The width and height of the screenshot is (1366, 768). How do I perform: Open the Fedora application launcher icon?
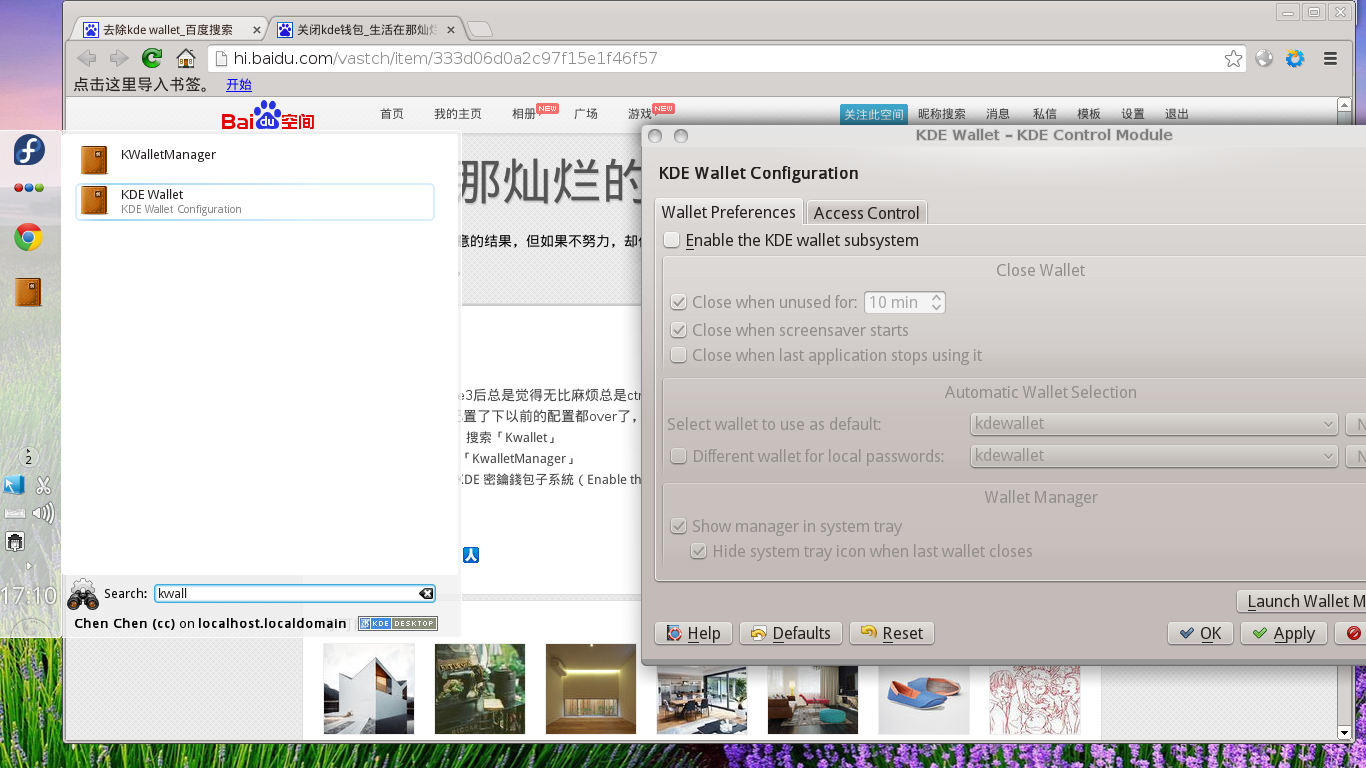pos(29,150)
